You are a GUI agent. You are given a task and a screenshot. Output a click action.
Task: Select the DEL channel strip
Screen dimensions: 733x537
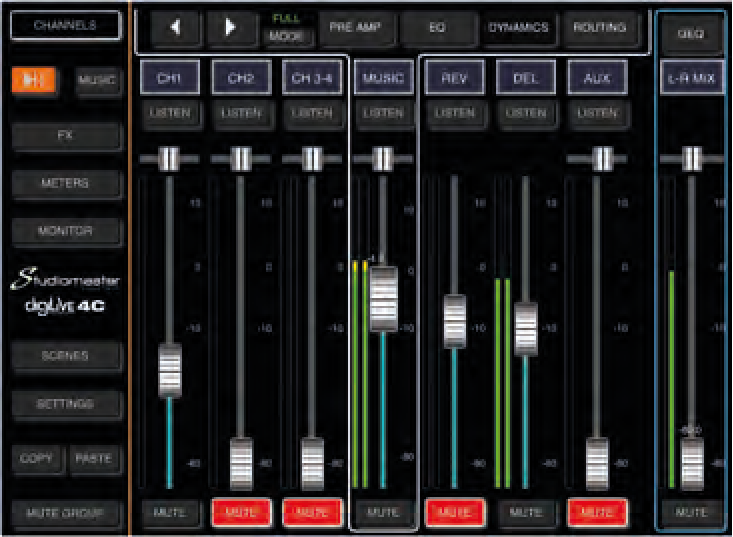coord(526,78)
